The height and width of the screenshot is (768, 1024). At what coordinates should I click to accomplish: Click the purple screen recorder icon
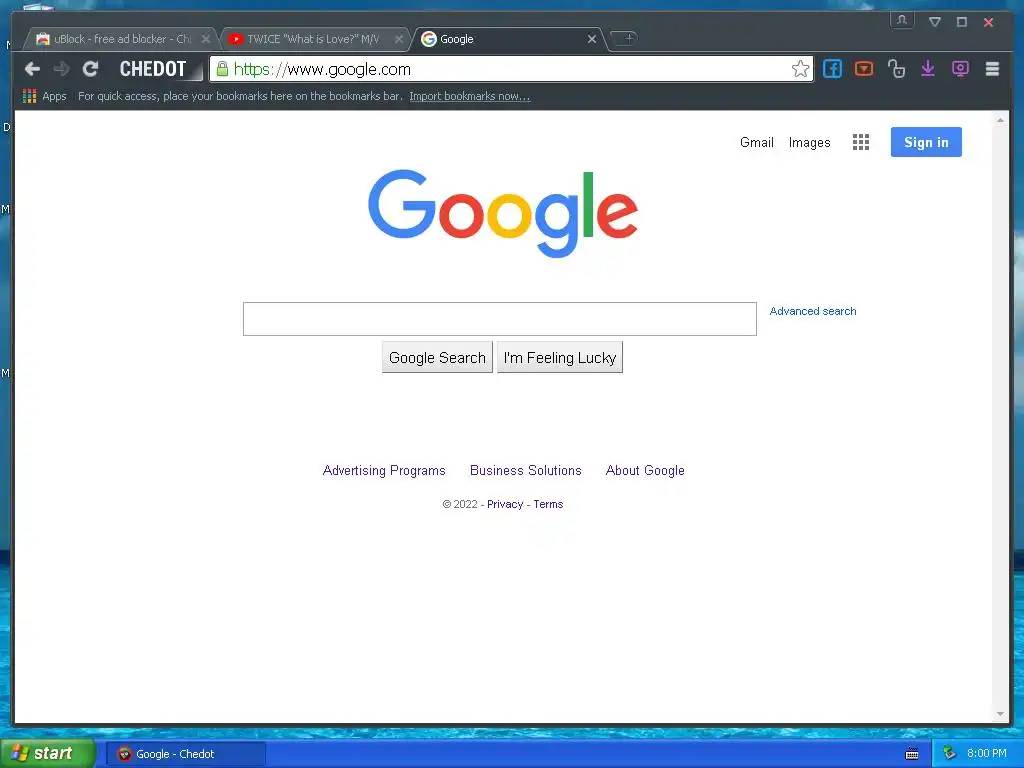[960, 69]
